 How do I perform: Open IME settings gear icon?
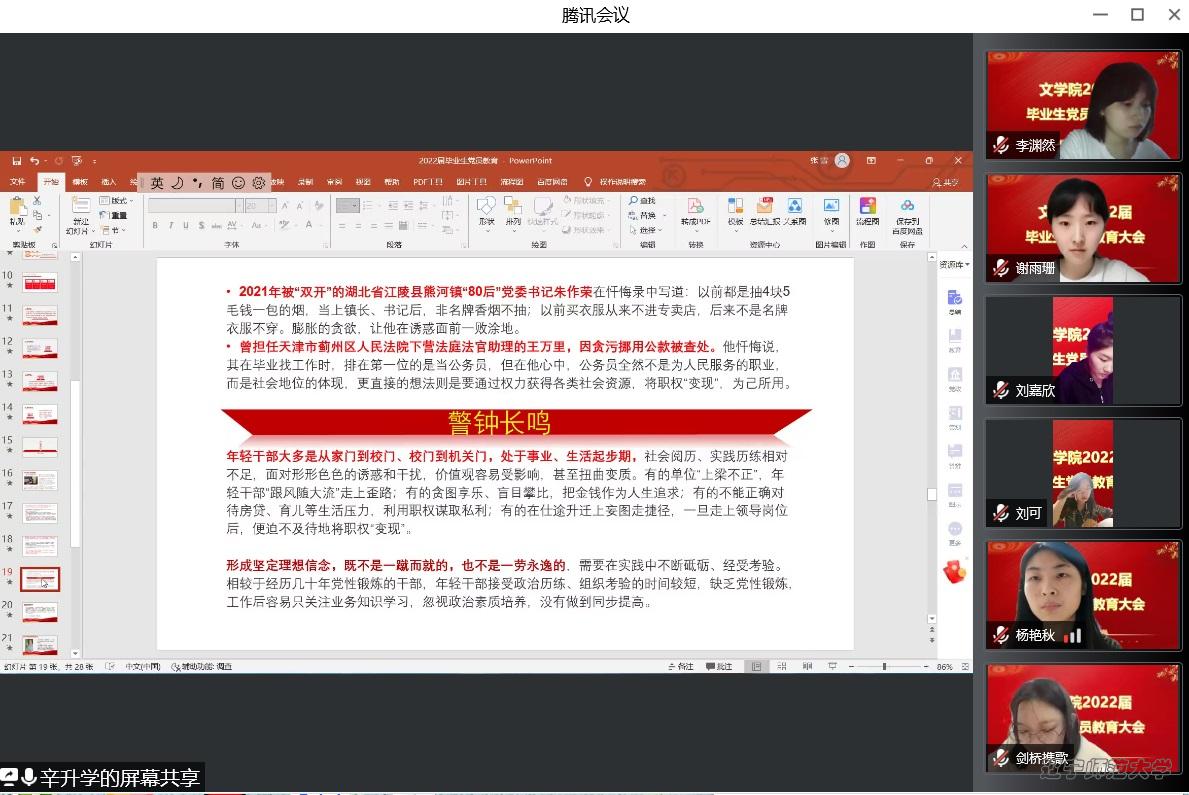(x=259, y=183)
